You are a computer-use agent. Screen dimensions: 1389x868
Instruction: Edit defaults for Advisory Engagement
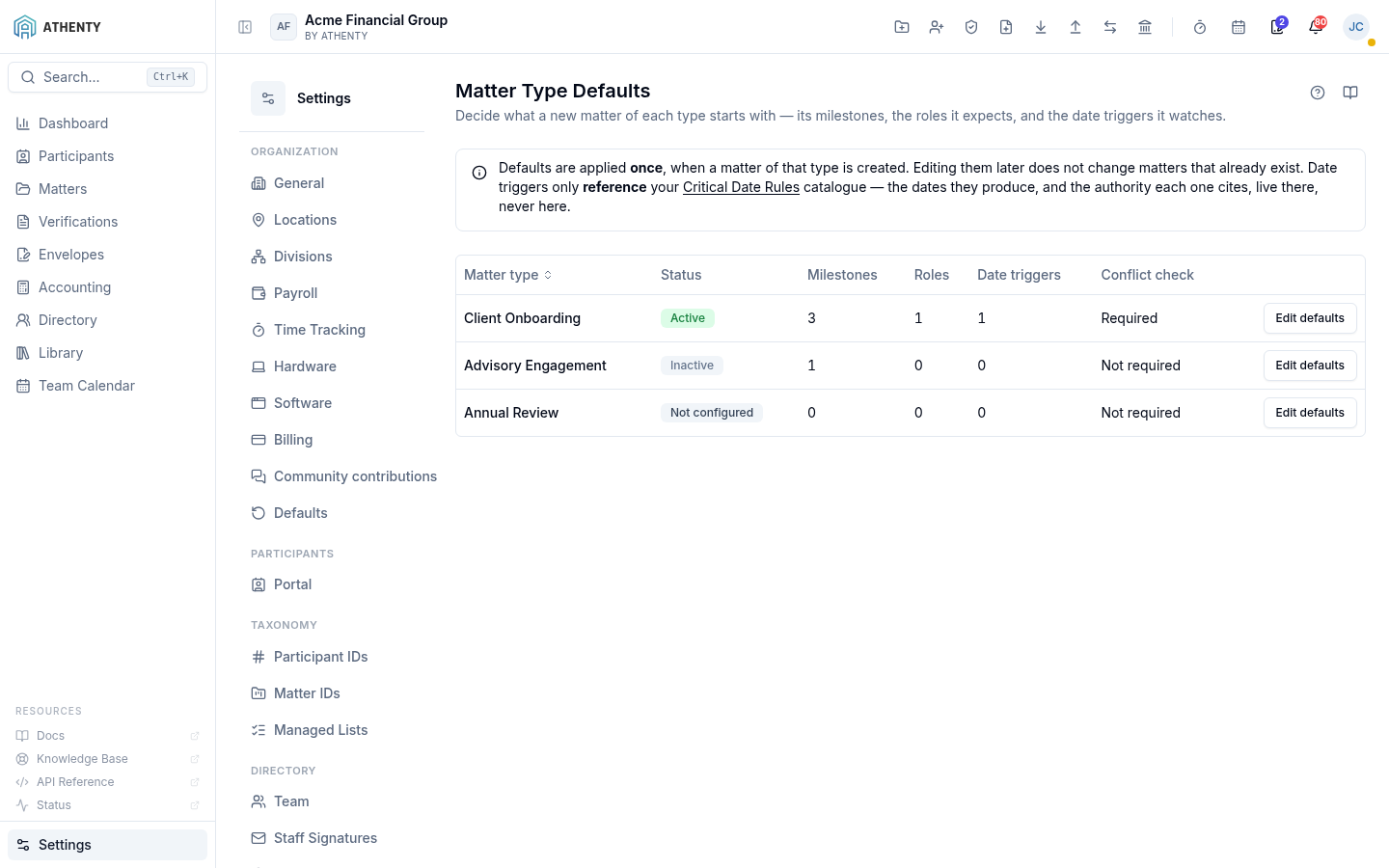click(1310, 366)
